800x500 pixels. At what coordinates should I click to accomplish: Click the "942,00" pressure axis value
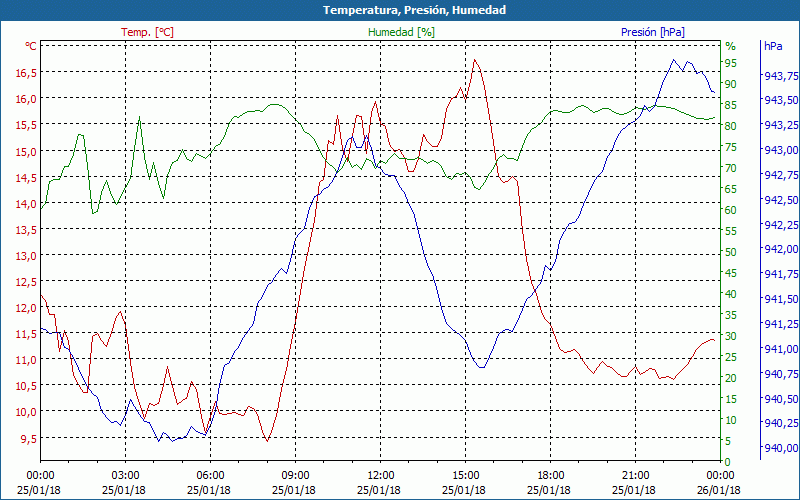pos(781,249)
